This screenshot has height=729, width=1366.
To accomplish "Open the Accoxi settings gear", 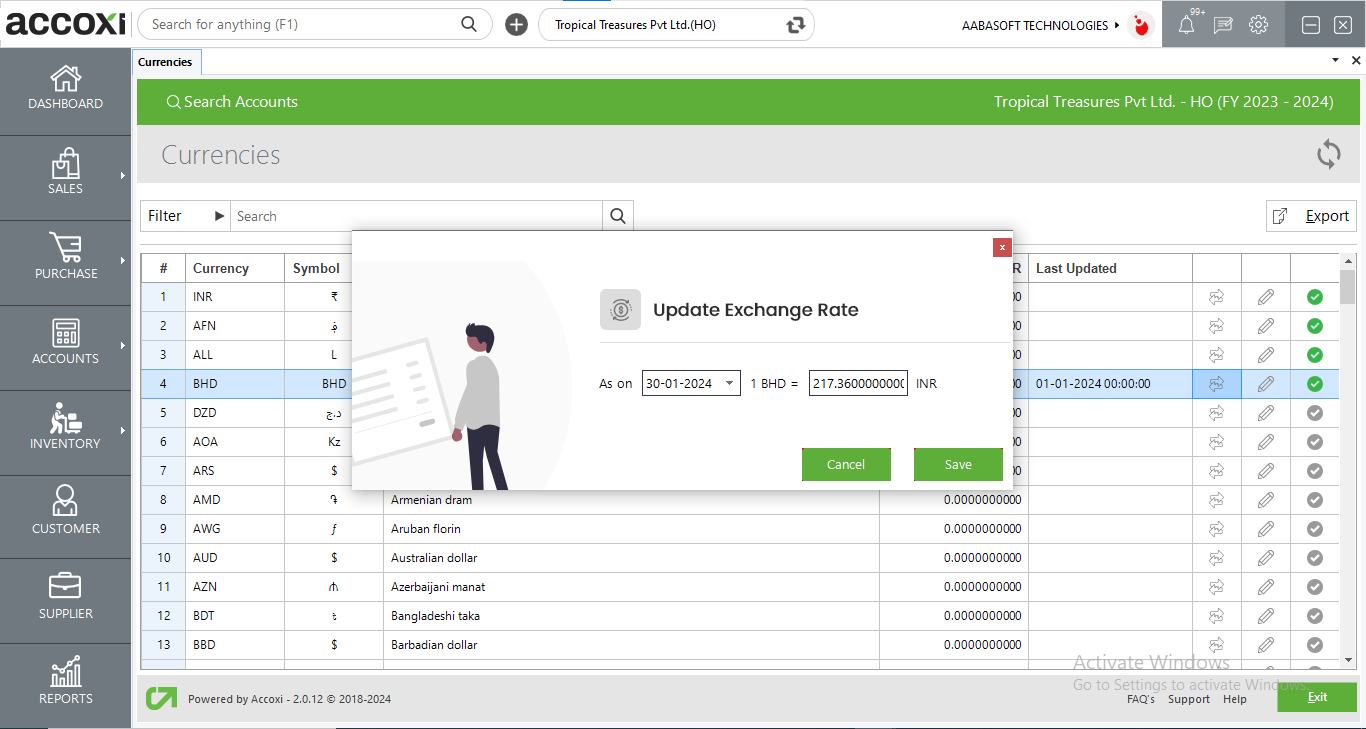I will (1258, 24).
